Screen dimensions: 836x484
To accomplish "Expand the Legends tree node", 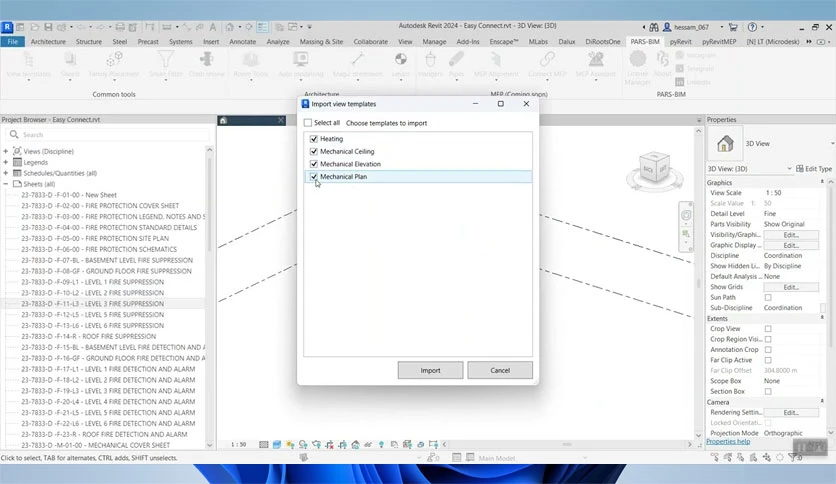I will point(6,162).
